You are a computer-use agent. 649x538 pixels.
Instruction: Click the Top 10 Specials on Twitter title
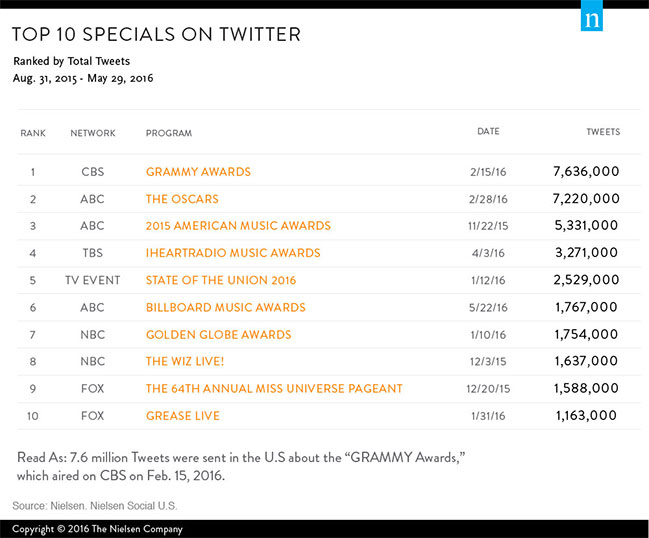pyautogui.click(x=156, y=35)
